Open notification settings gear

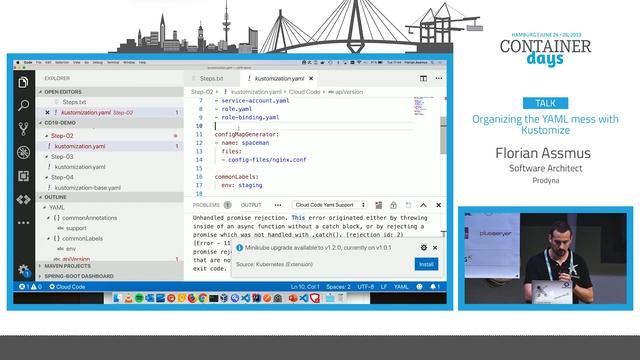click(424, 248)
